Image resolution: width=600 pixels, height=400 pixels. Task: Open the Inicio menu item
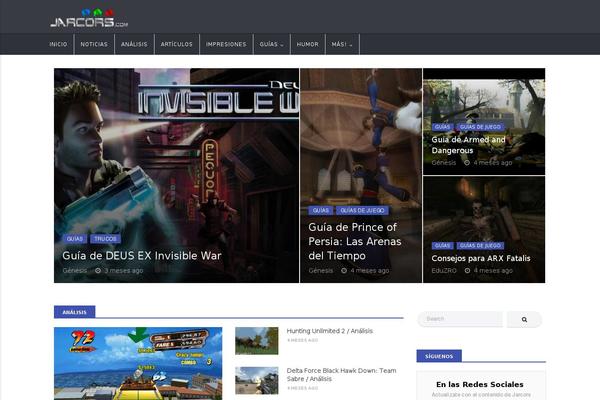[x=58, y=44]
